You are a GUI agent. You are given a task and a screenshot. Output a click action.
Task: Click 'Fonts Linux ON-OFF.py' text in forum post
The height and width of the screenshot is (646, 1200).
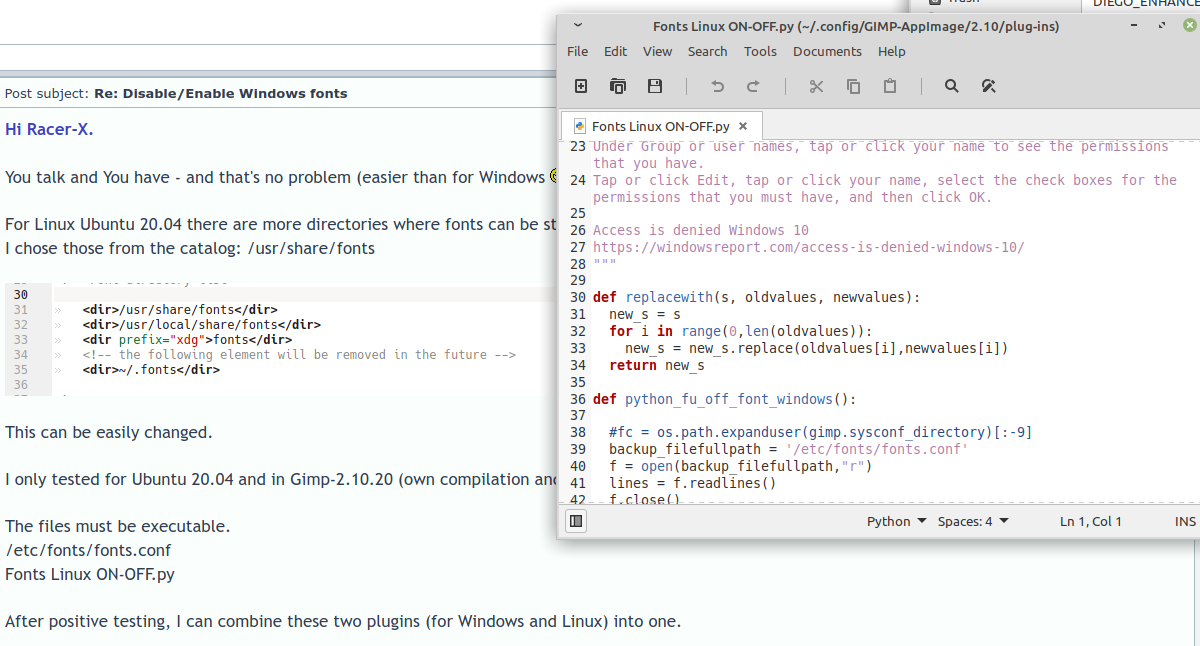(x=90, y=574)
